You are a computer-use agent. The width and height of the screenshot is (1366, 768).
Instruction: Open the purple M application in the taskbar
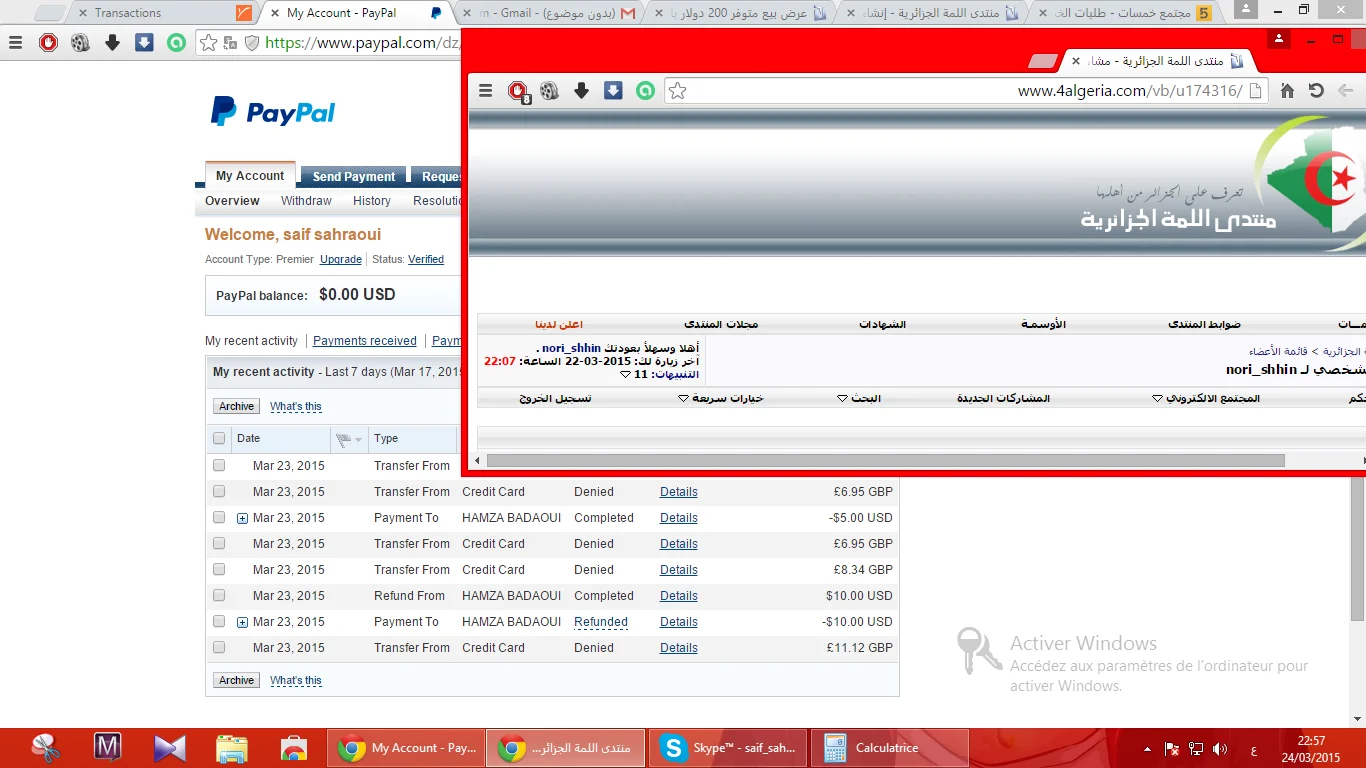tap(107, 748)
